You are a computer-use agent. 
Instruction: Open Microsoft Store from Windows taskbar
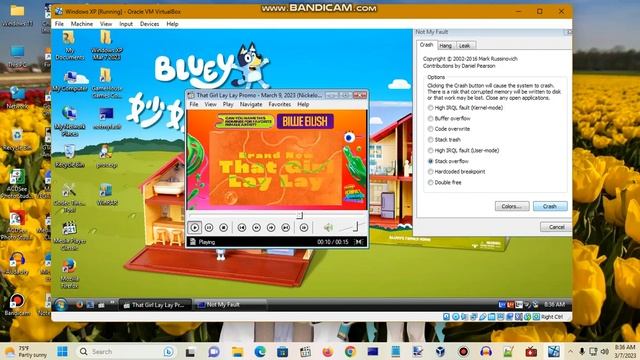tap(282, 351)
